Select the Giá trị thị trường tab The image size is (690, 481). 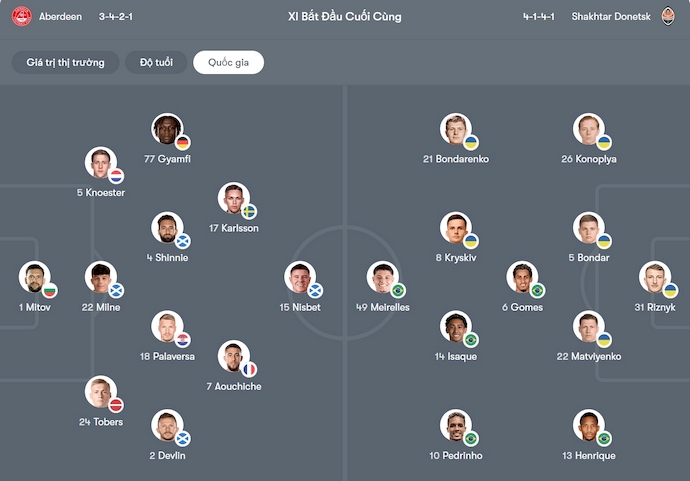(x=65, y=62)
